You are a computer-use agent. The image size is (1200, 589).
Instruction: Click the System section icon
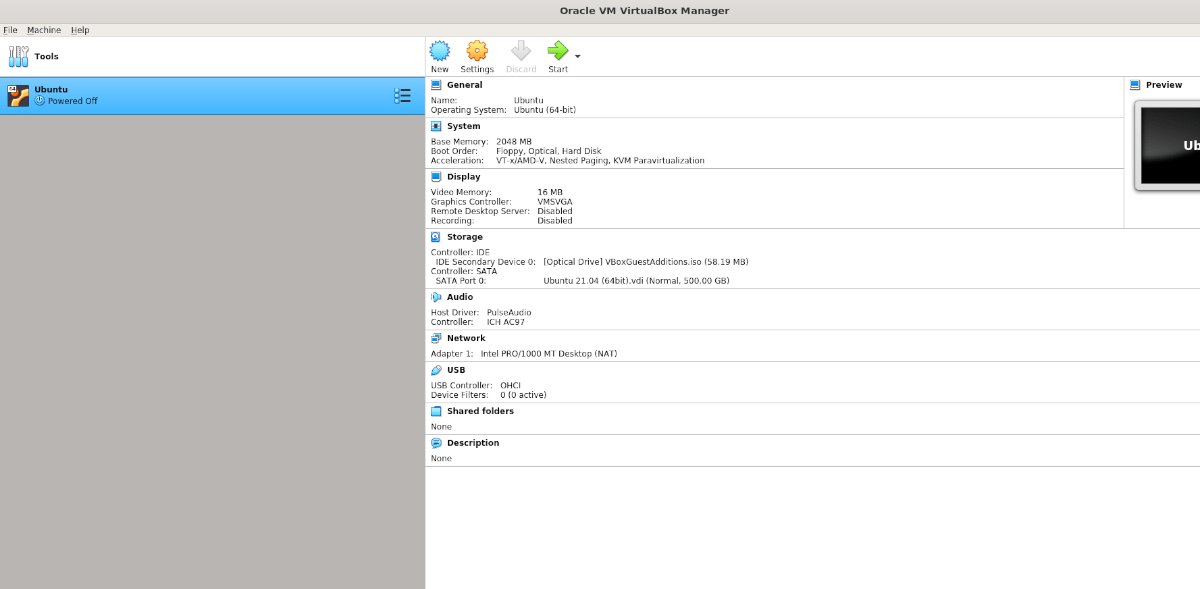pos(435,126)
